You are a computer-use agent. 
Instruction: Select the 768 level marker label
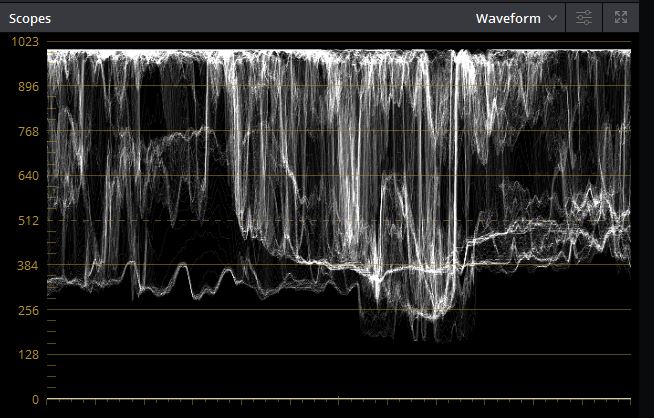point(26,131)
